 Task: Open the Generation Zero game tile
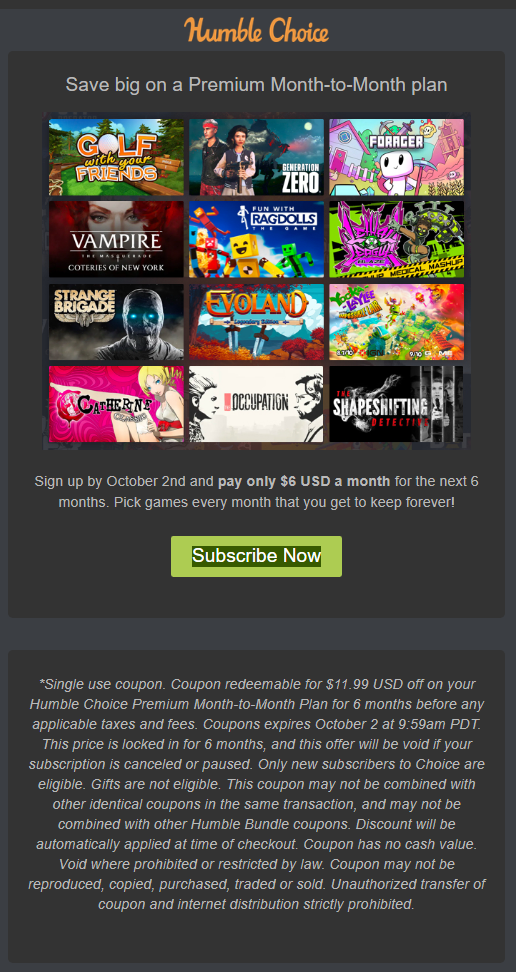click(256, 157)
